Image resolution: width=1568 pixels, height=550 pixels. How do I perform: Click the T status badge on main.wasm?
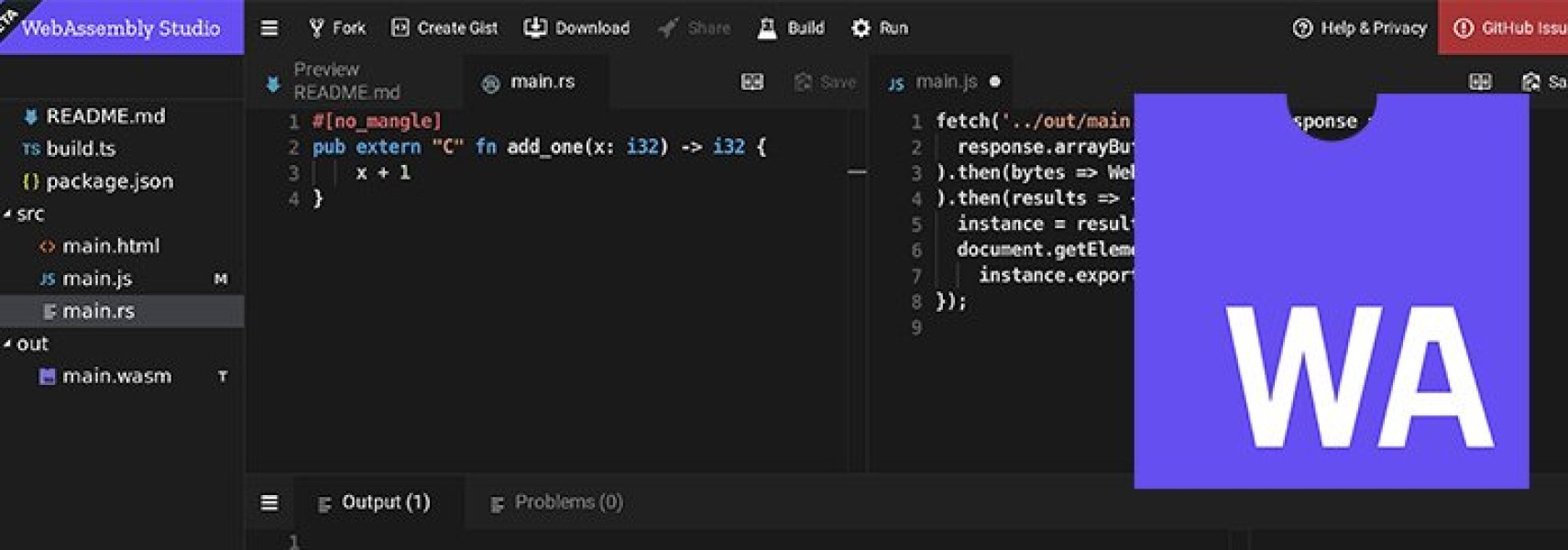tap(223, 377)
